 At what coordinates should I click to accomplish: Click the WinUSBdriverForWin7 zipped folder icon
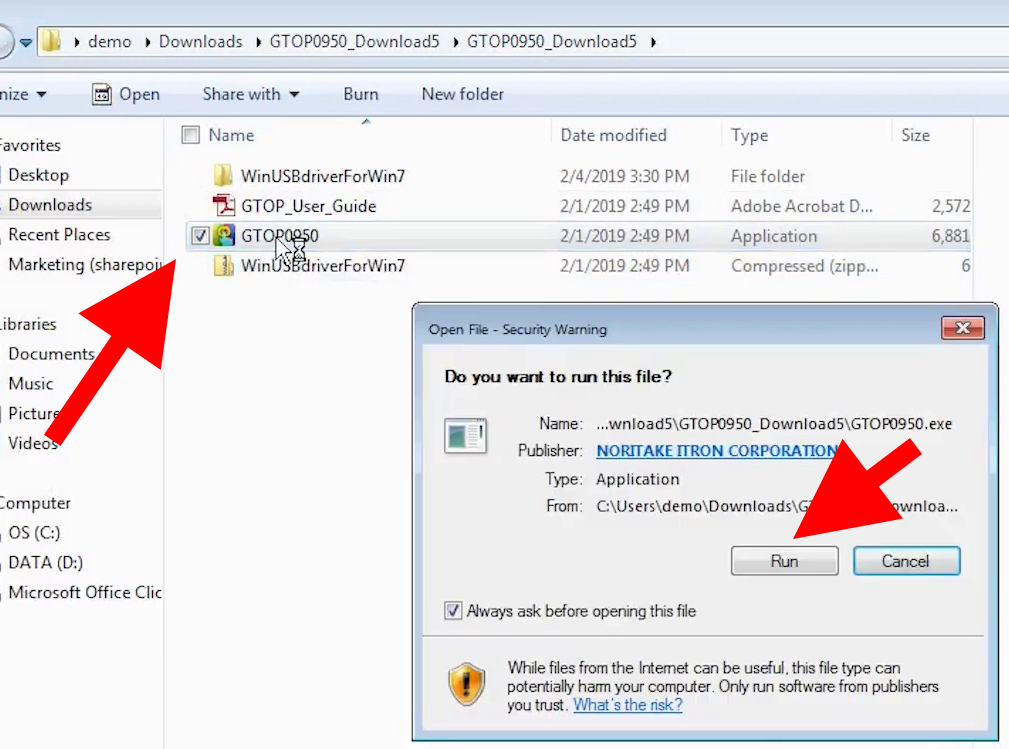click(x=223, y=266)
